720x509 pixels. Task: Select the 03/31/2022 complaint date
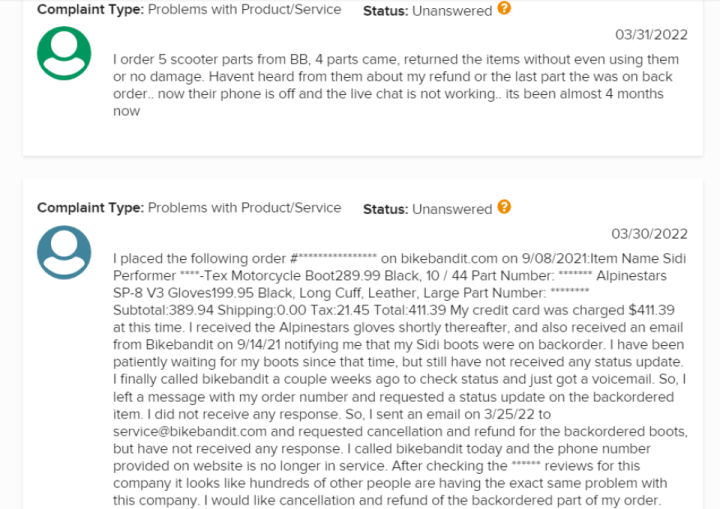coord(651,35)
